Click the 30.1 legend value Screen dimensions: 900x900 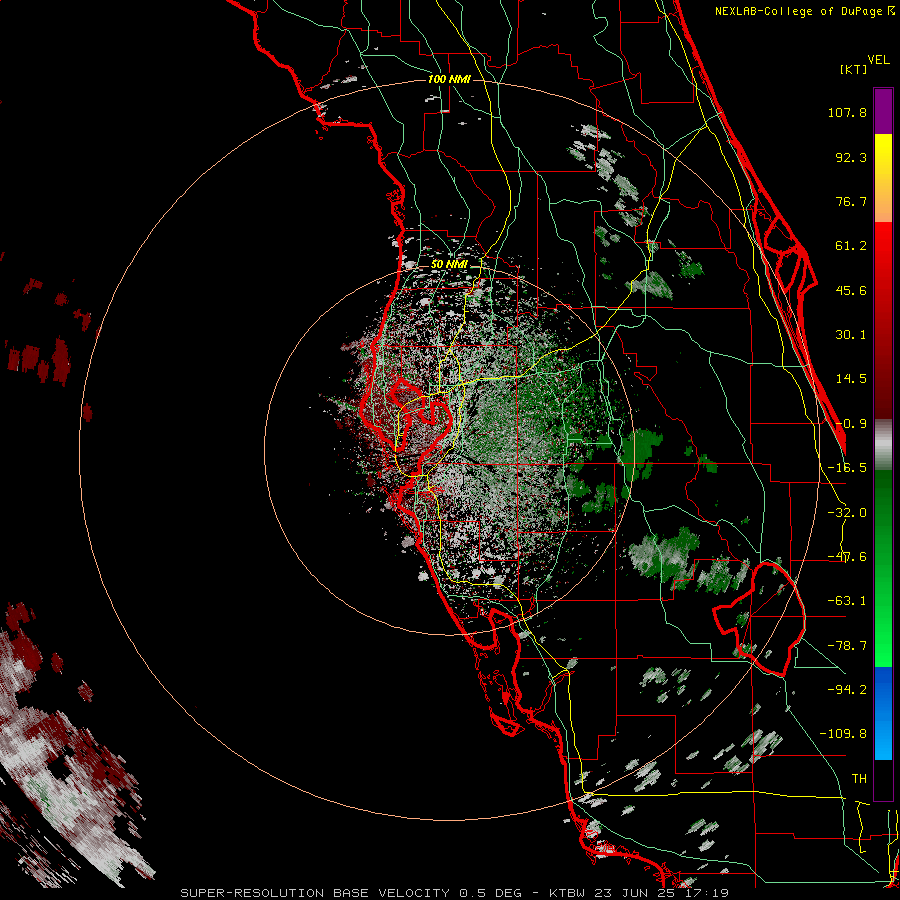[x=851, y=335]
